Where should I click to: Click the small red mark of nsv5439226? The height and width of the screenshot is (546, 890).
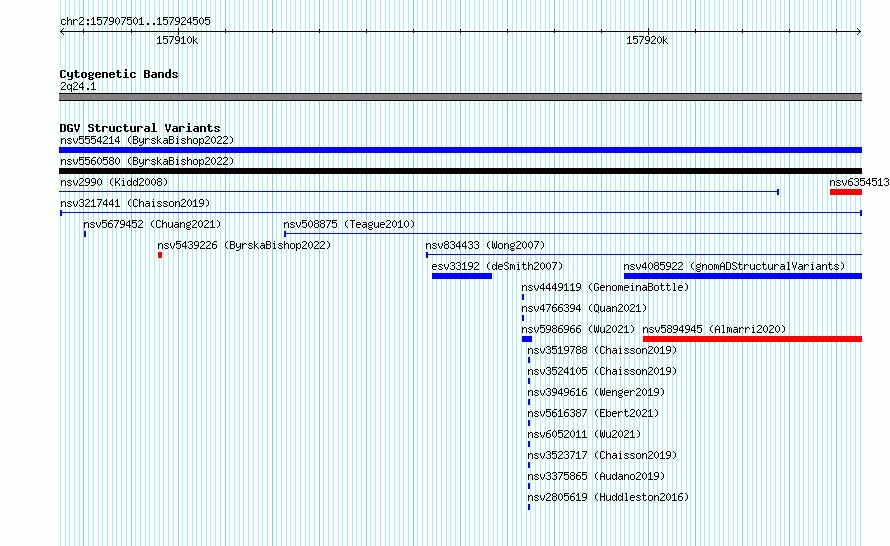point(160,255)
